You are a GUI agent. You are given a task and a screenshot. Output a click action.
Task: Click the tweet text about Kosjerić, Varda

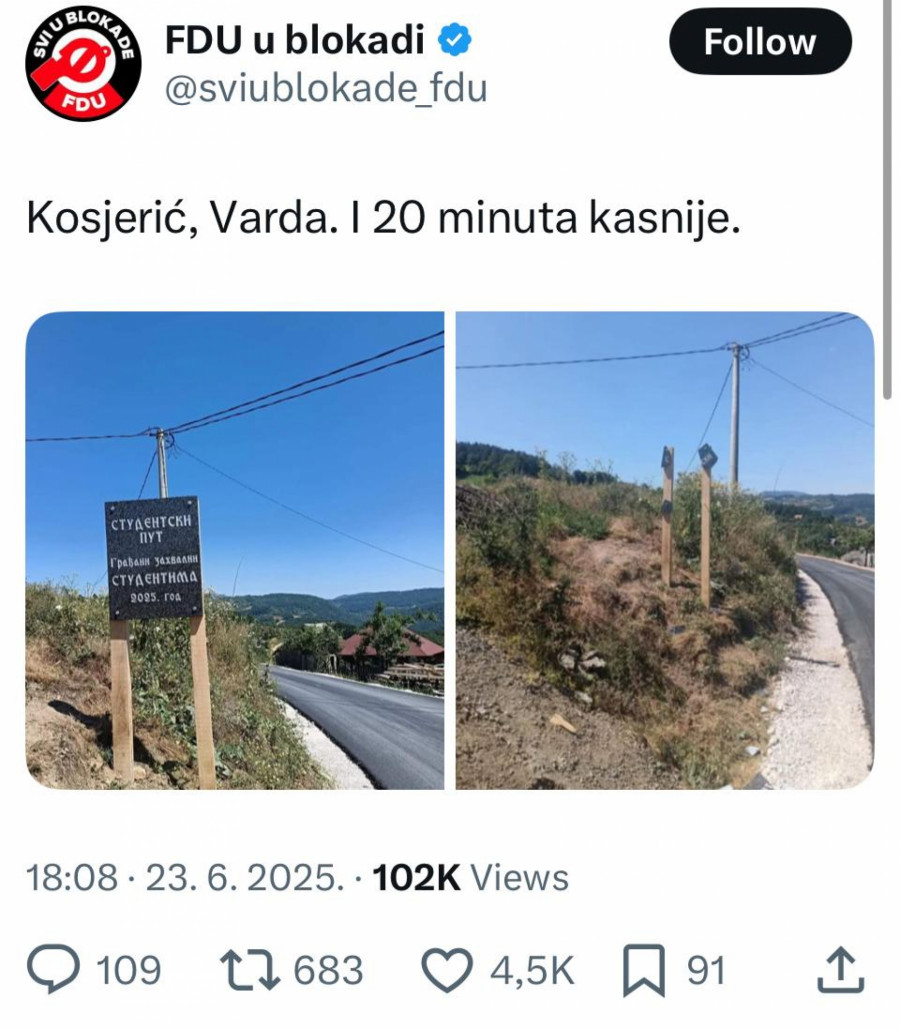pos(383,218)
